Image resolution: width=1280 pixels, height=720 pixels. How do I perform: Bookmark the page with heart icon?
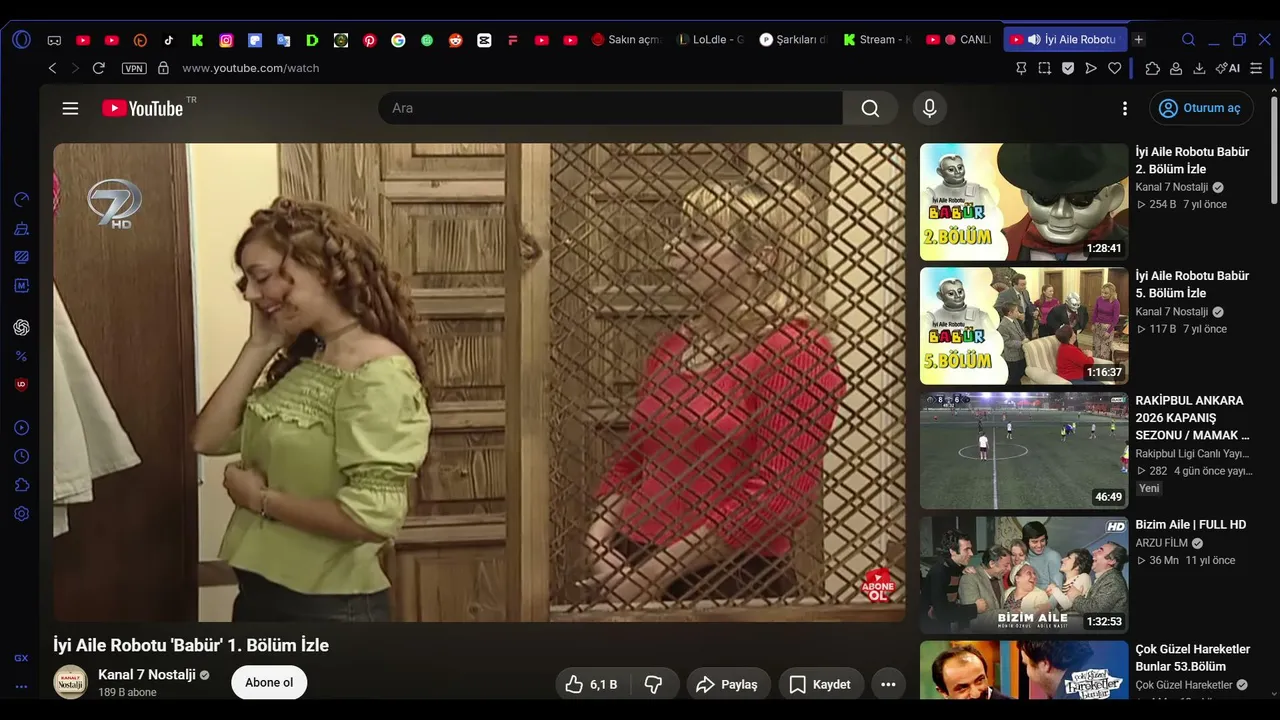coord(1115,68)
